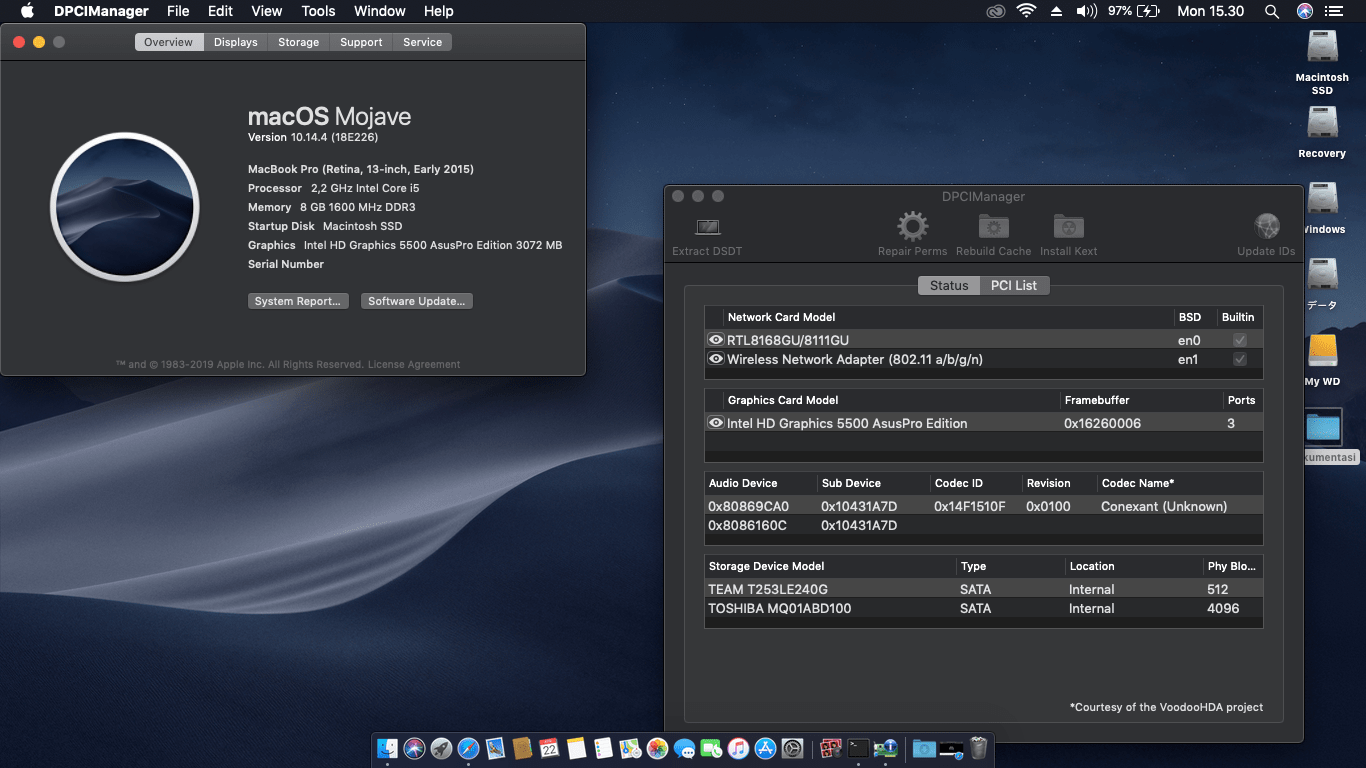The width and height of the screenshot is (1366, 768).
Task: Switch to the PCI List tab
Action: [x=1014, y=285]
